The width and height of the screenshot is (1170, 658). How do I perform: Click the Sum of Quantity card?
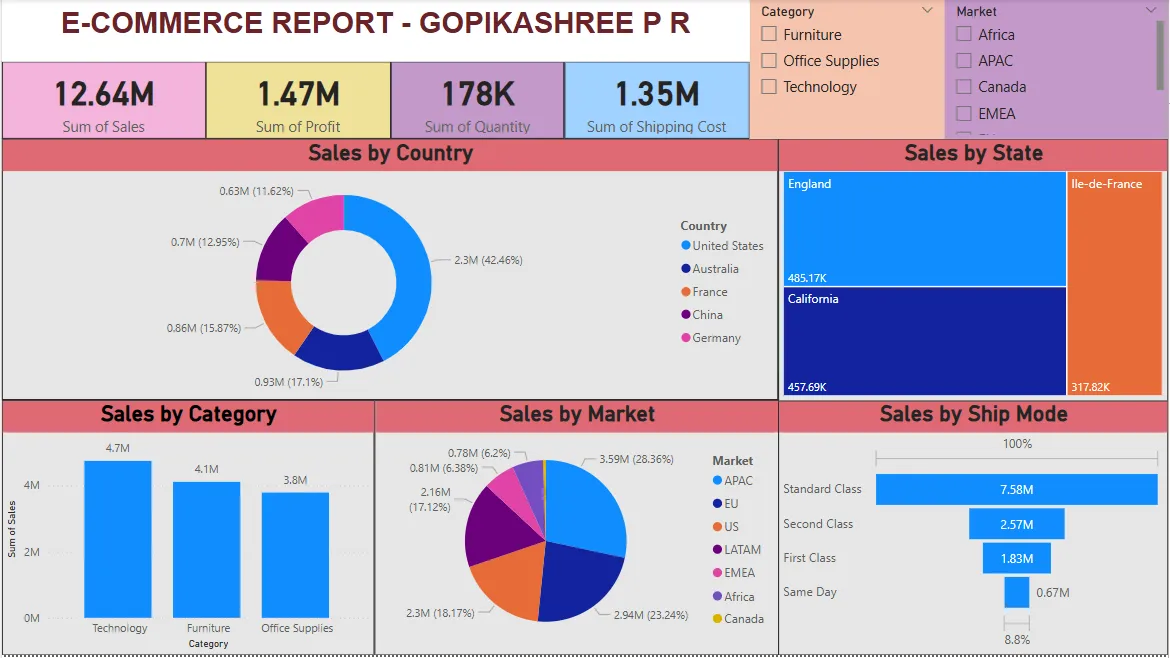[478, 101]
